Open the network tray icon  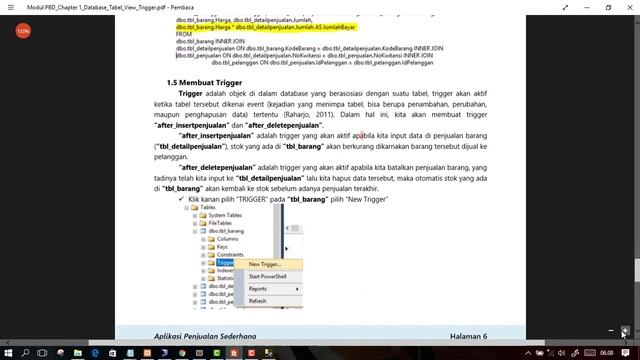pyautogui.click(x=551, y=353)
